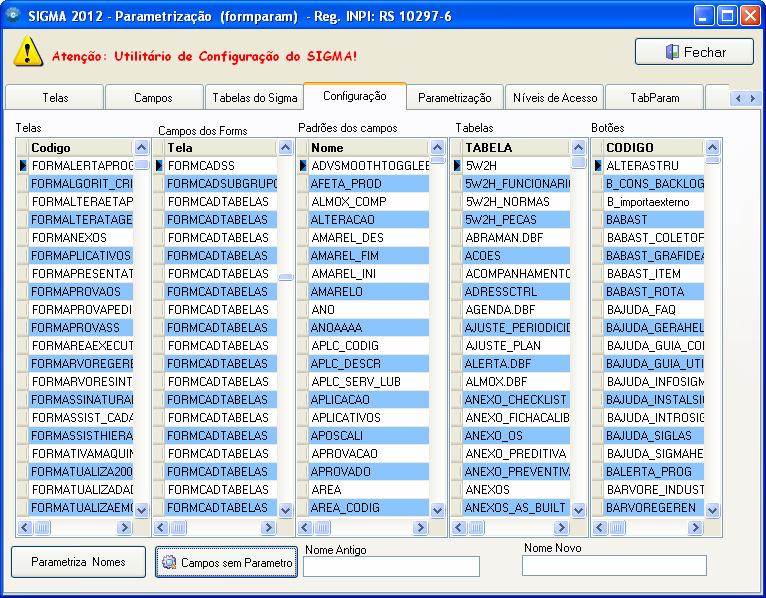Select BALERTA_PROG row
The image size is (766, 598).
pyautogui.click(x=654, y=471)
